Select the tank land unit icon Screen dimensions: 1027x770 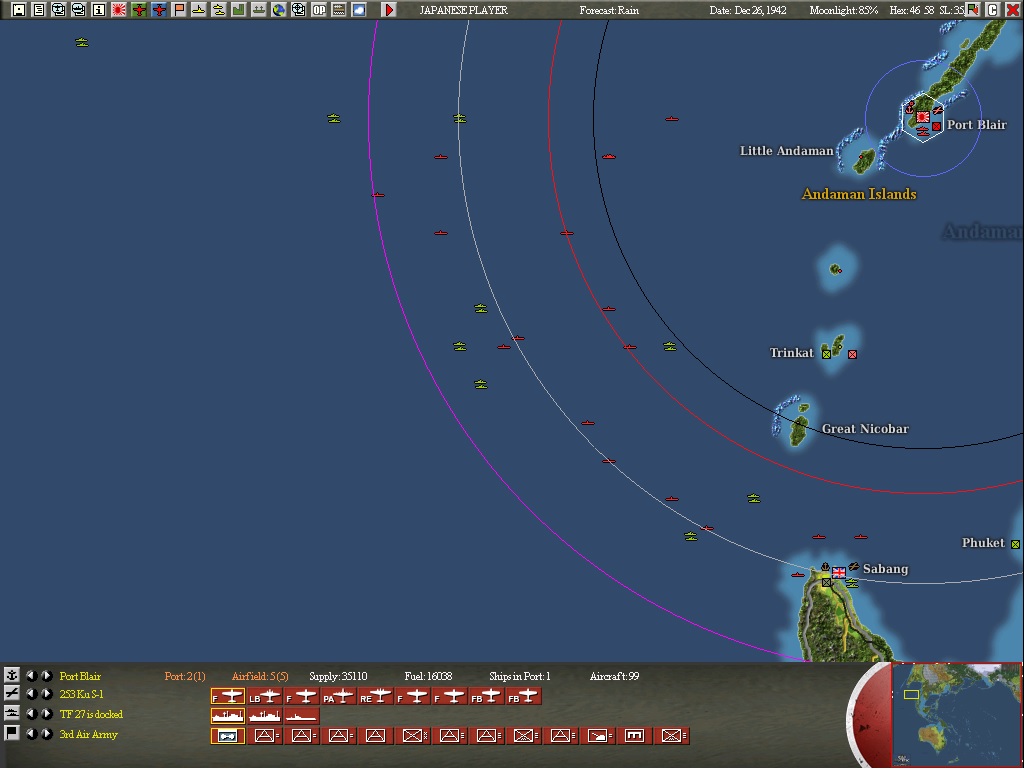597,736
